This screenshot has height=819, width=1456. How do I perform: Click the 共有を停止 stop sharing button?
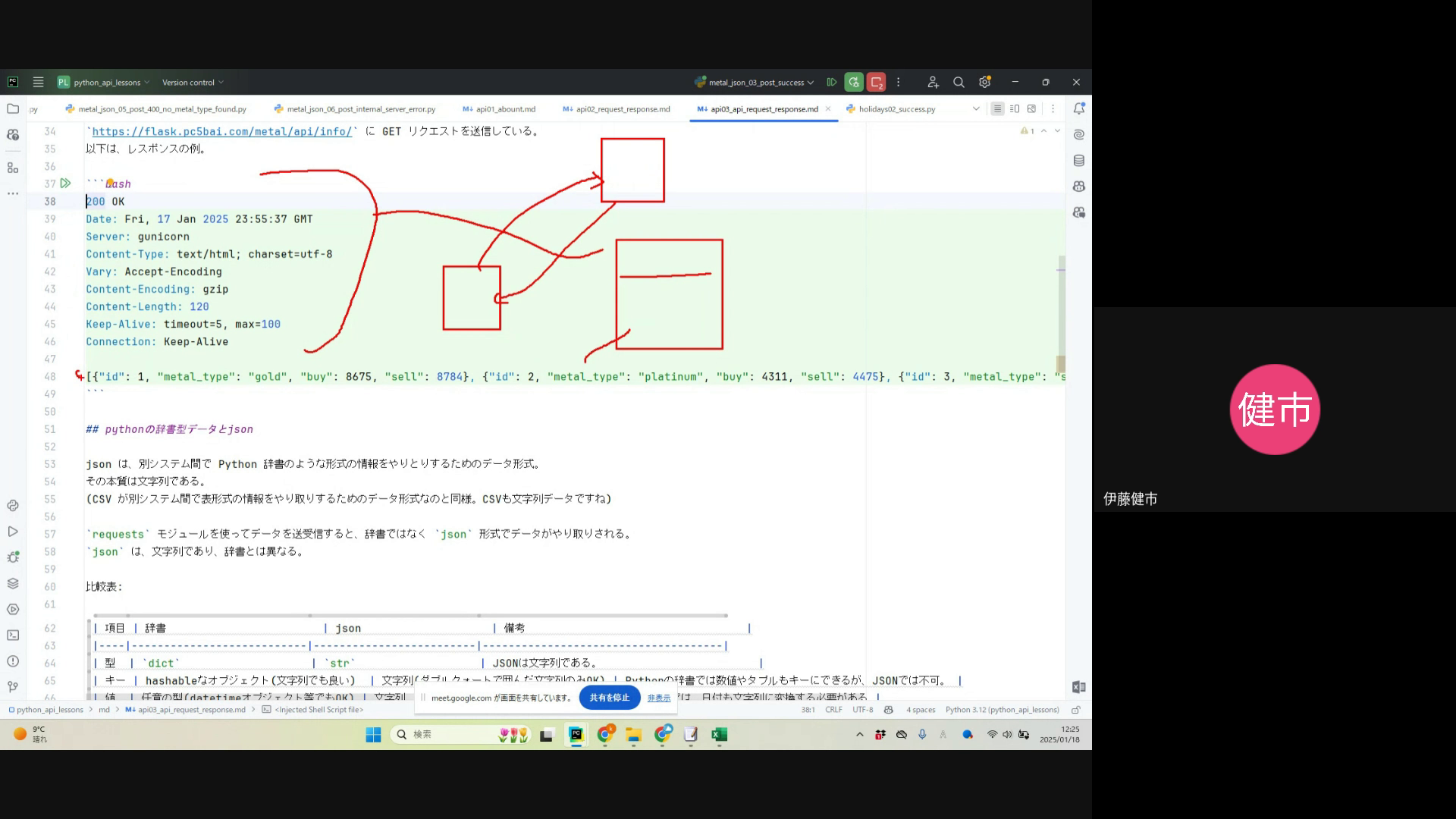click(609, 698)
